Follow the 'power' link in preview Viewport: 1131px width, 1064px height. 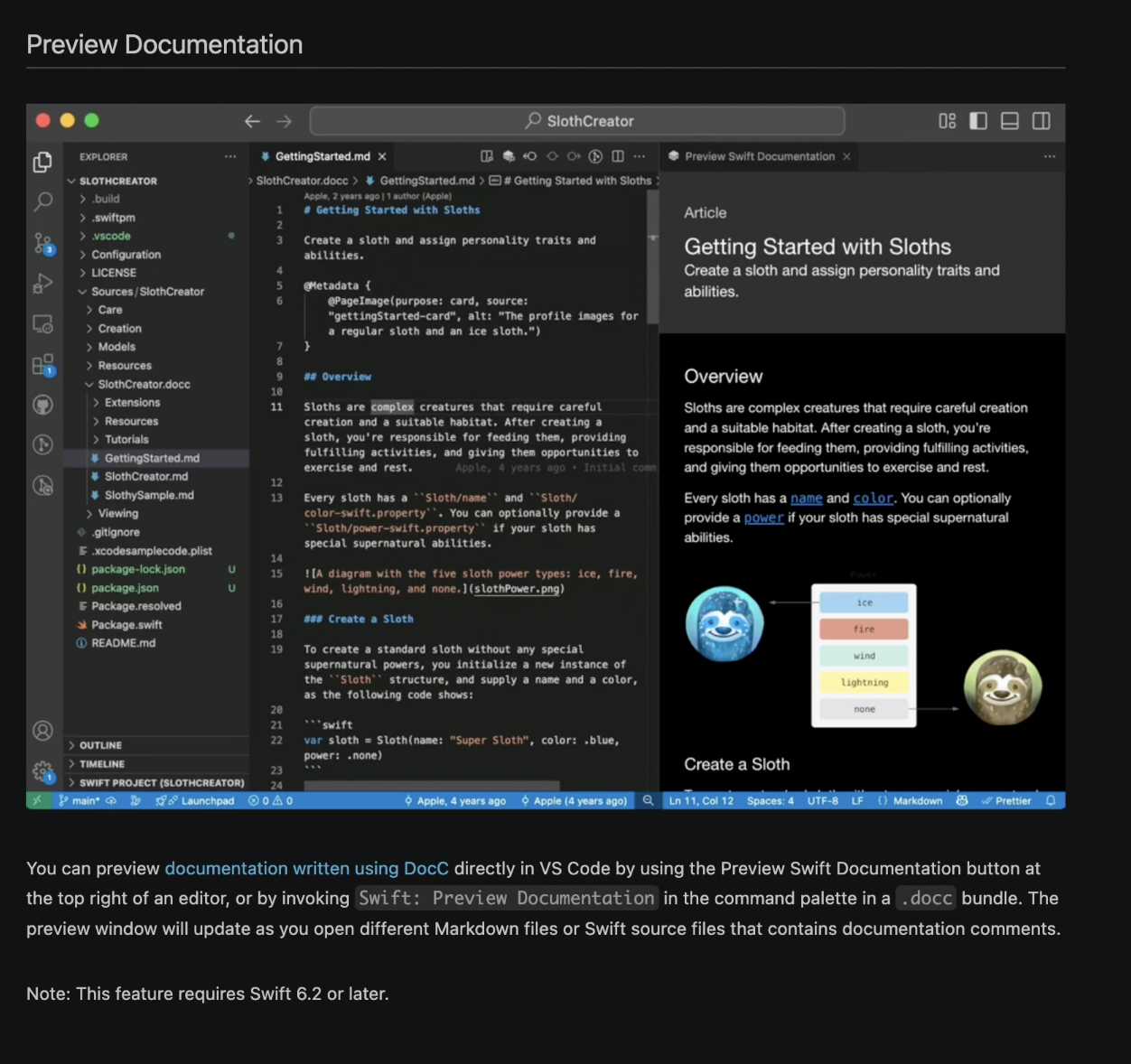pos(763,518)
